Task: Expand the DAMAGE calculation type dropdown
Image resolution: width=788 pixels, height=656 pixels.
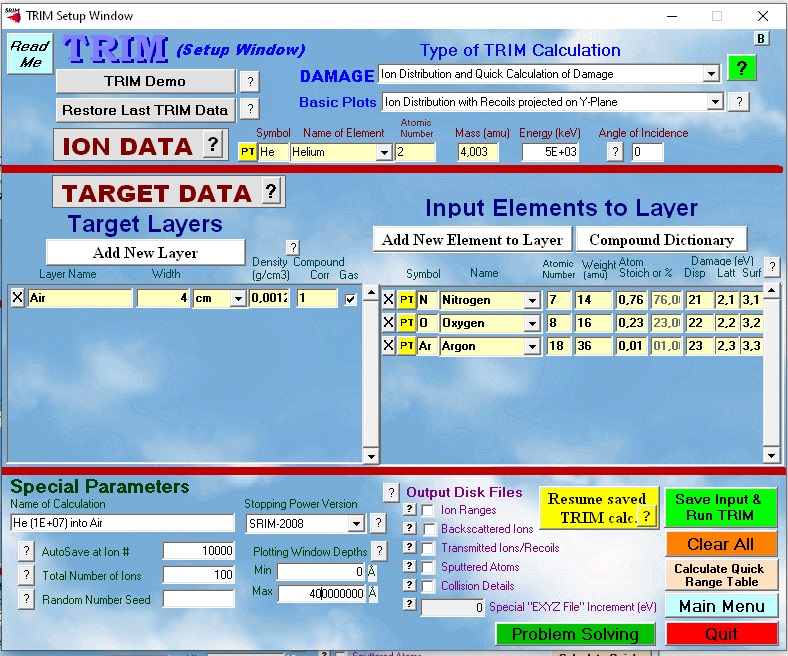Action: (710, 74)
